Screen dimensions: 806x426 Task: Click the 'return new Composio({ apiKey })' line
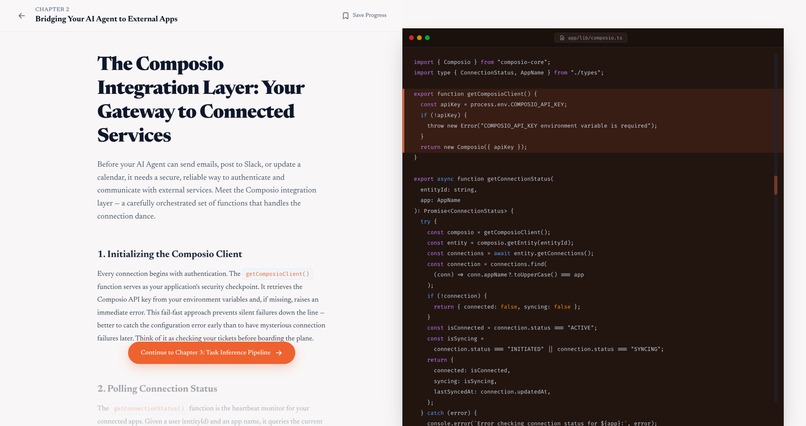coord(473,147)
